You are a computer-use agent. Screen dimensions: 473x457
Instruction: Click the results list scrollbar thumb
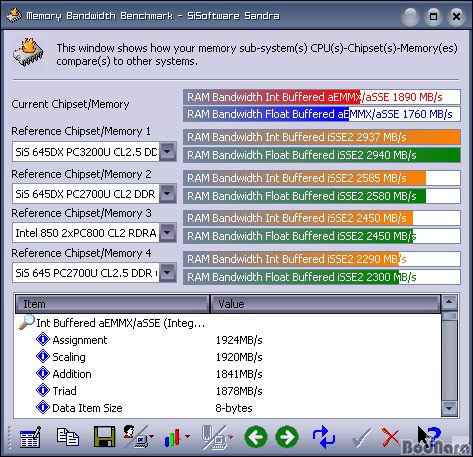449,315
